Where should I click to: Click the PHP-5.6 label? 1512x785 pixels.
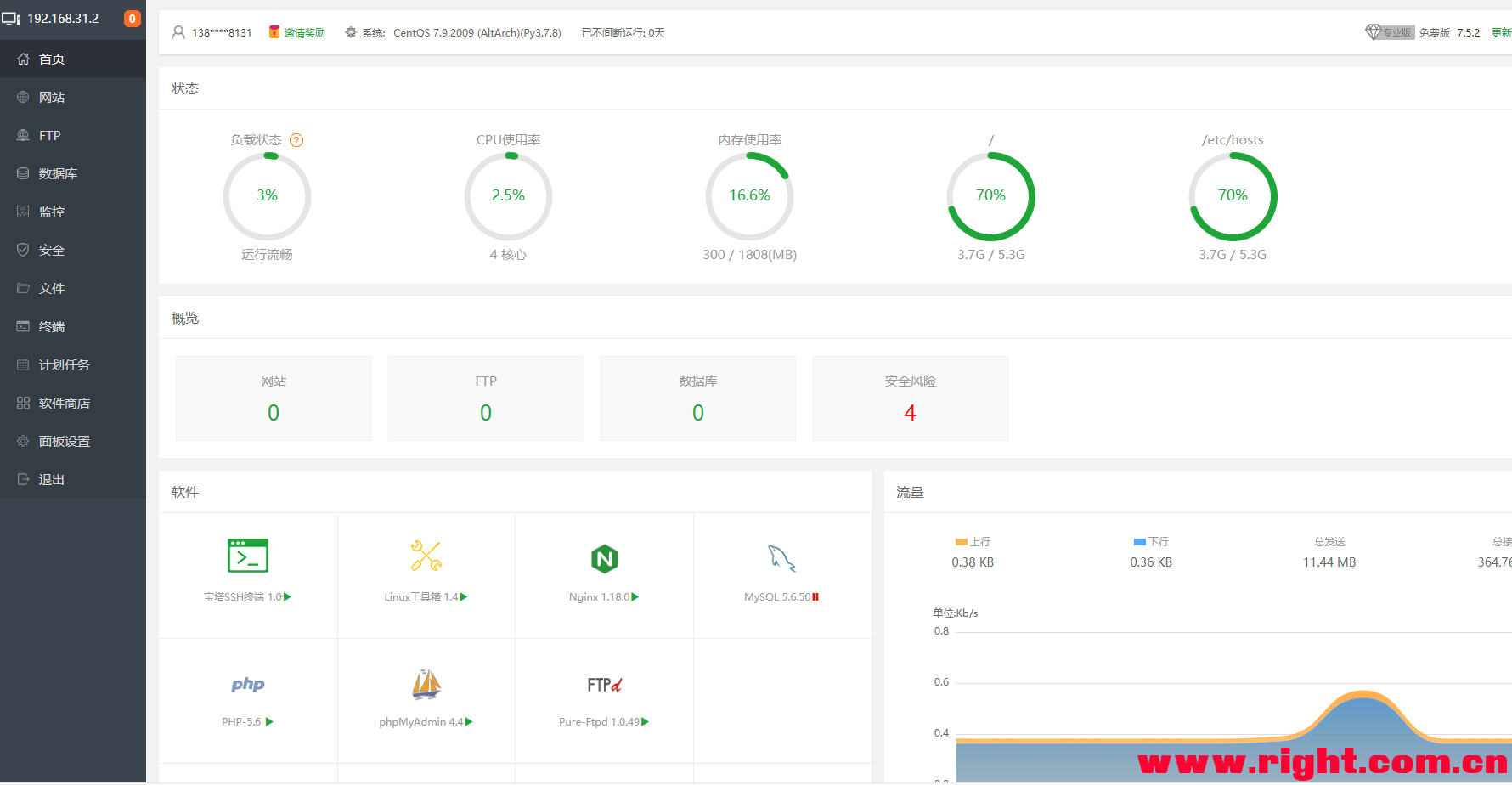[241, 722]
